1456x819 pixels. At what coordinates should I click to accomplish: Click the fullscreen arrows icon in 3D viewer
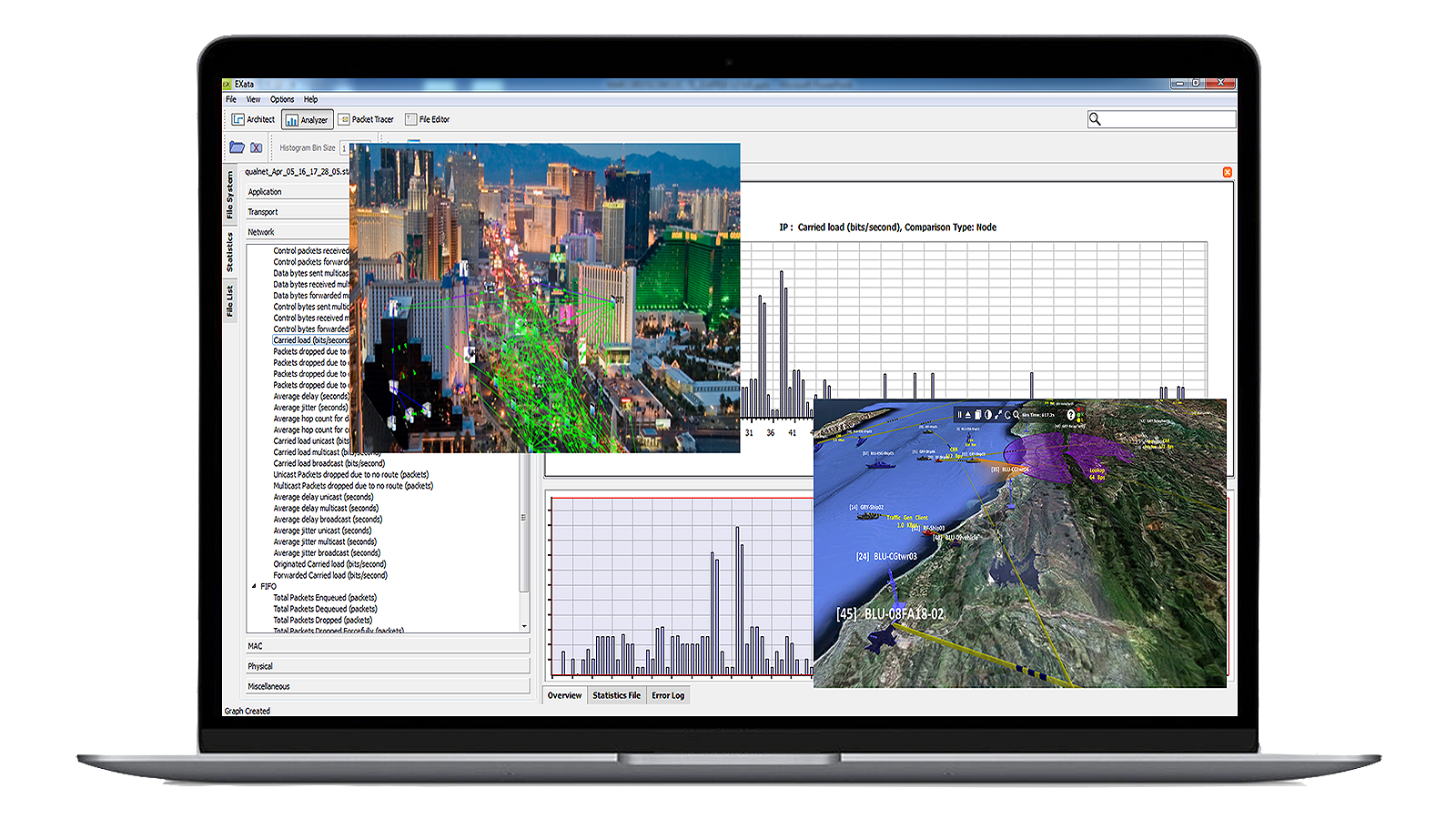coord(998,415)
